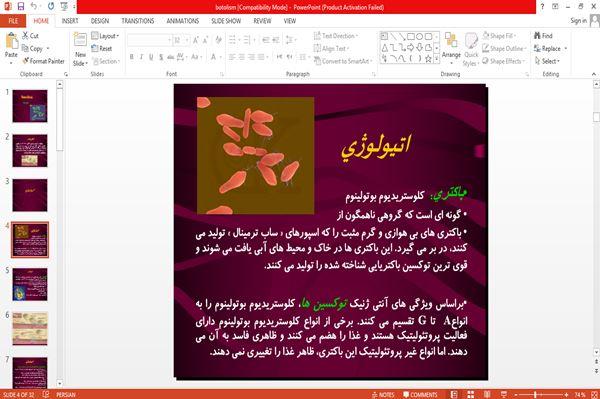The height and width of the screenshot is (399, 600).
Task: Open Shape Fill dropdown
Action: [499, 36]
